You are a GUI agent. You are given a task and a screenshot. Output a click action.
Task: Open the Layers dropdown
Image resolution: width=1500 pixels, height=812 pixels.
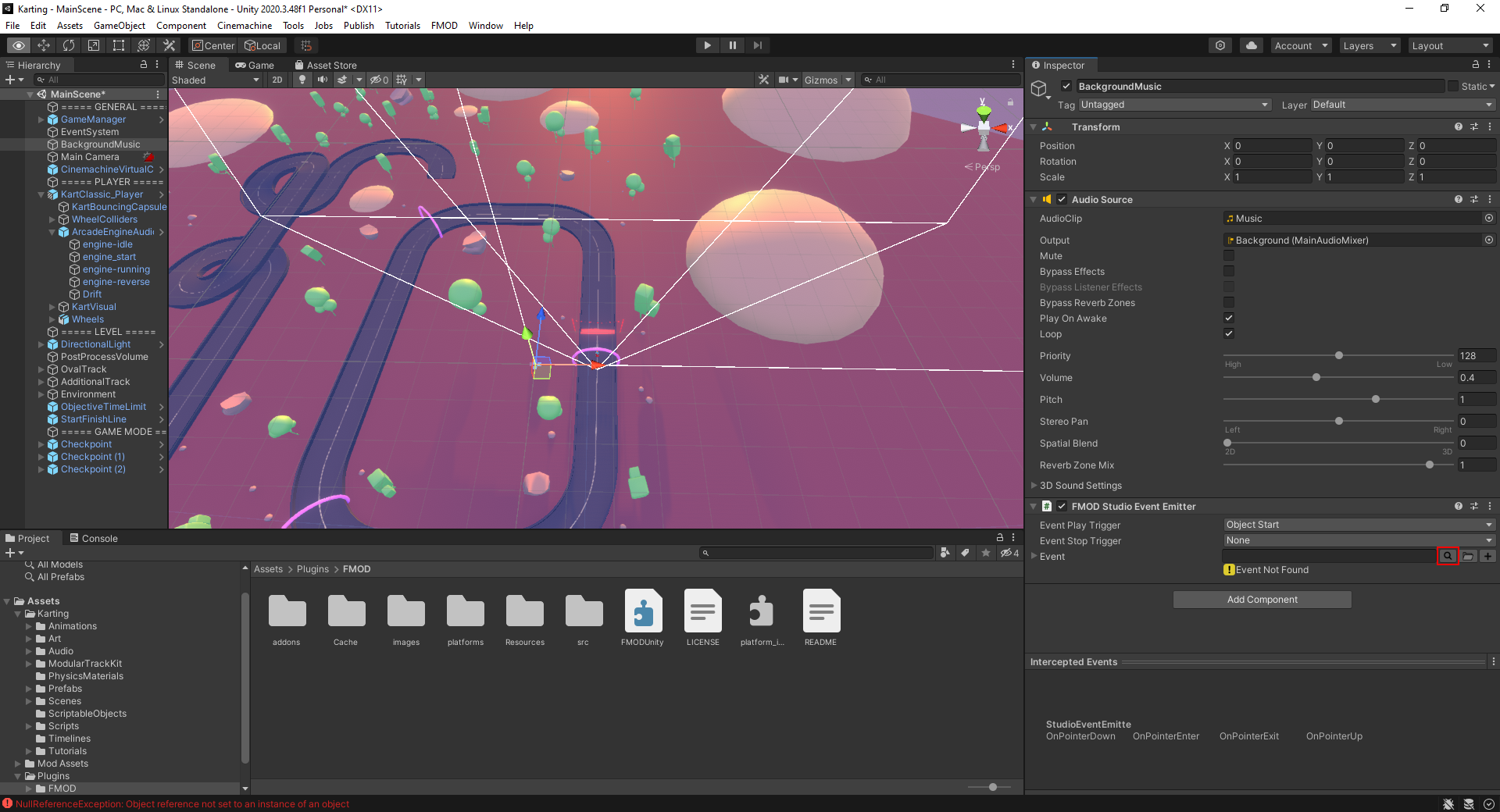(1370, 45)
